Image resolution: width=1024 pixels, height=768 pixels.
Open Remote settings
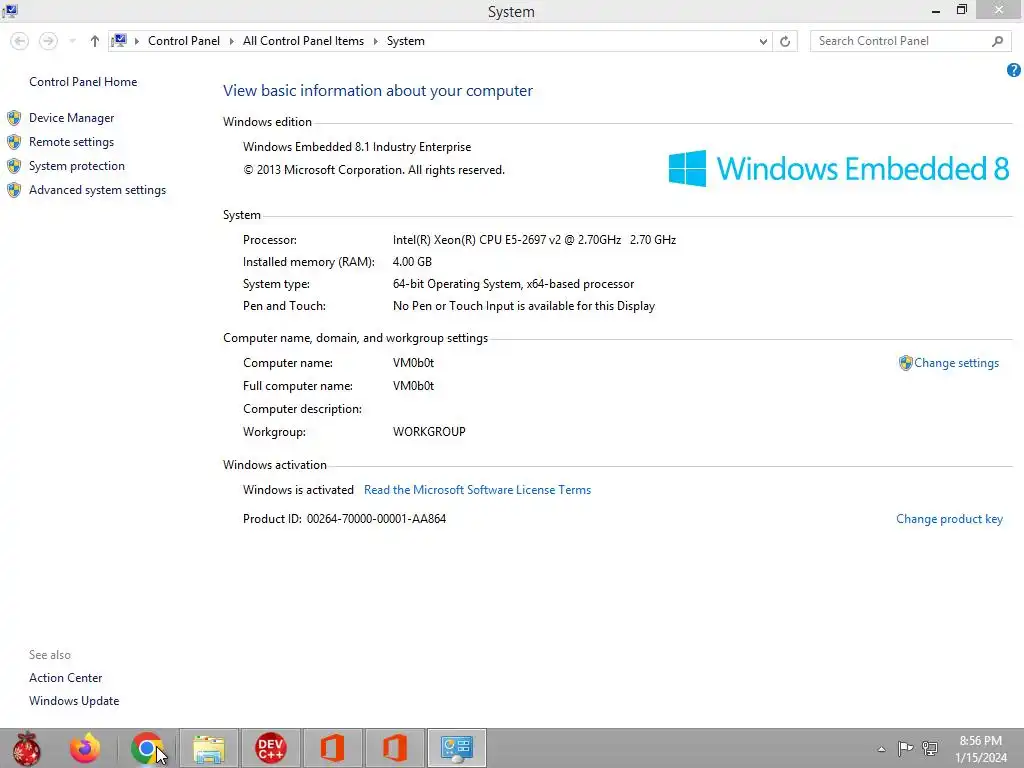pyautogui.click(x=71, y=142)
